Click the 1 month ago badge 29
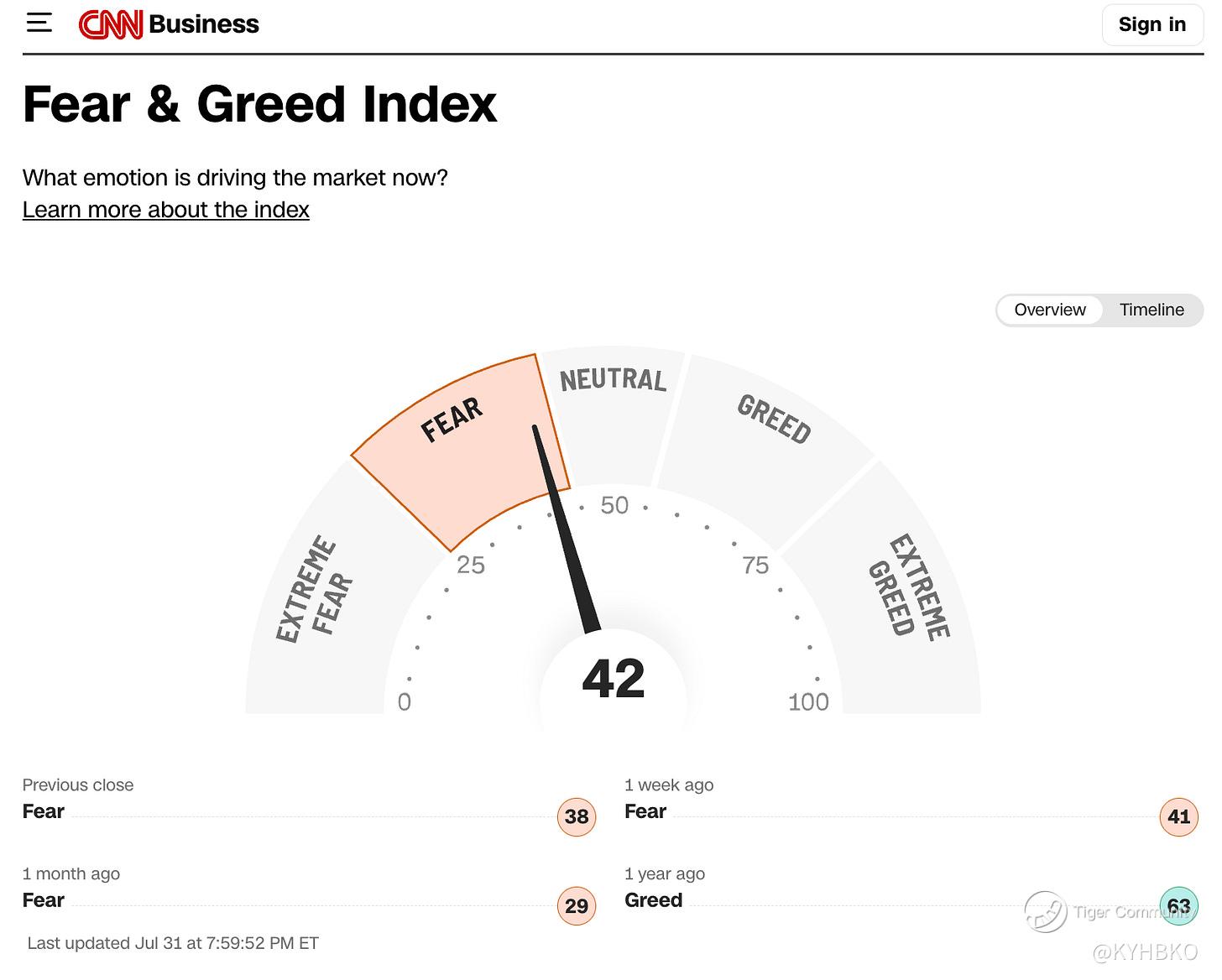 [x=577, y=905]
